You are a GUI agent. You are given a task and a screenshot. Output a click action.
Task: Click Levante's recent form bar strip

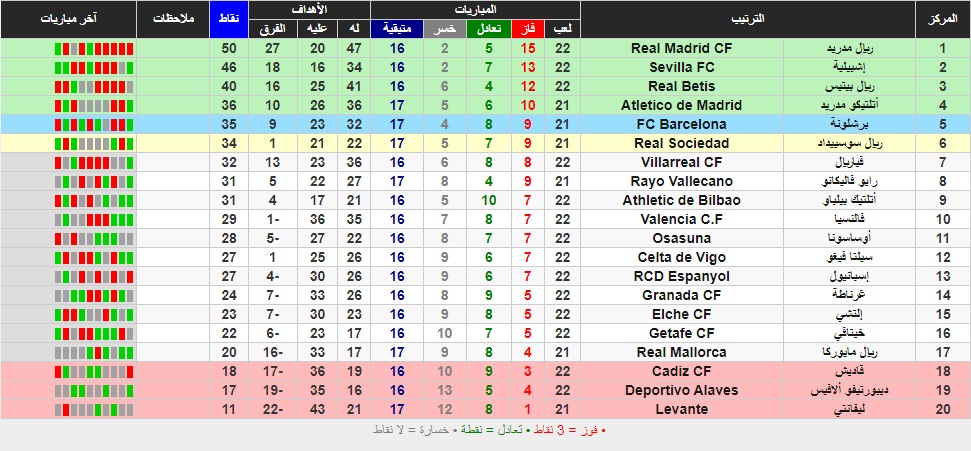coord(94,409)
